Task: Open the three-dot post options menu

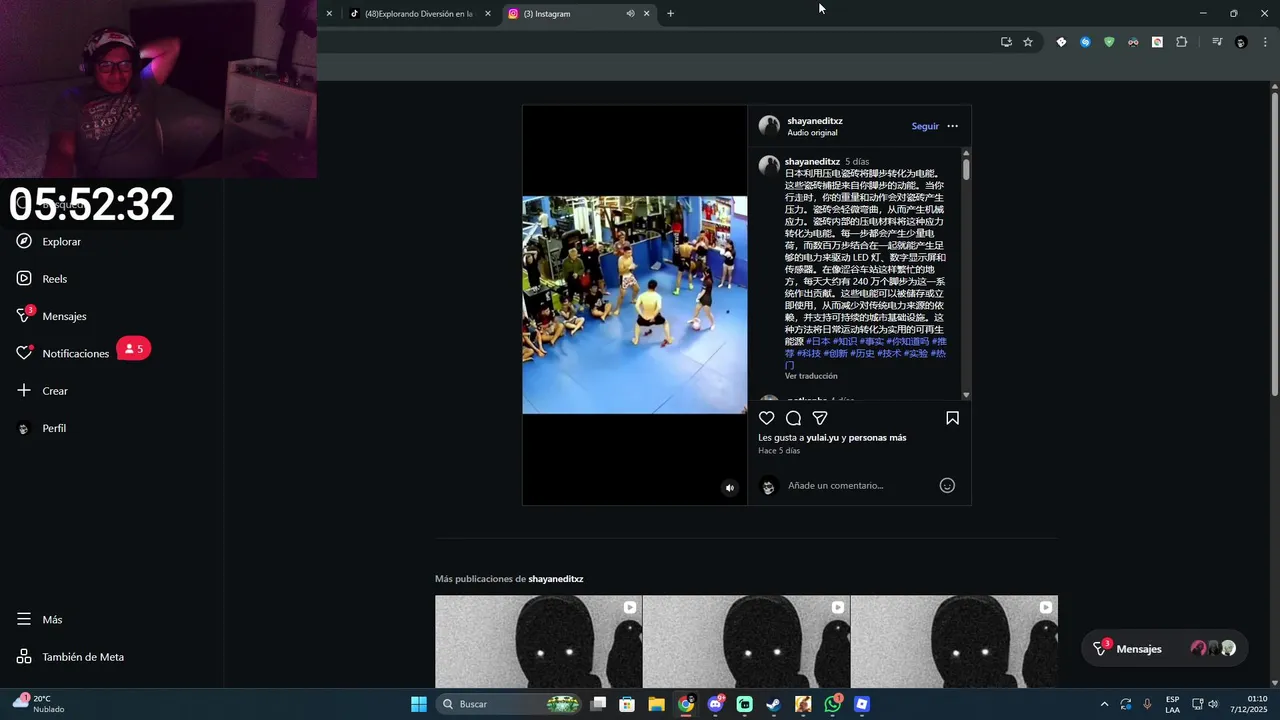Action: coord(952,126)
